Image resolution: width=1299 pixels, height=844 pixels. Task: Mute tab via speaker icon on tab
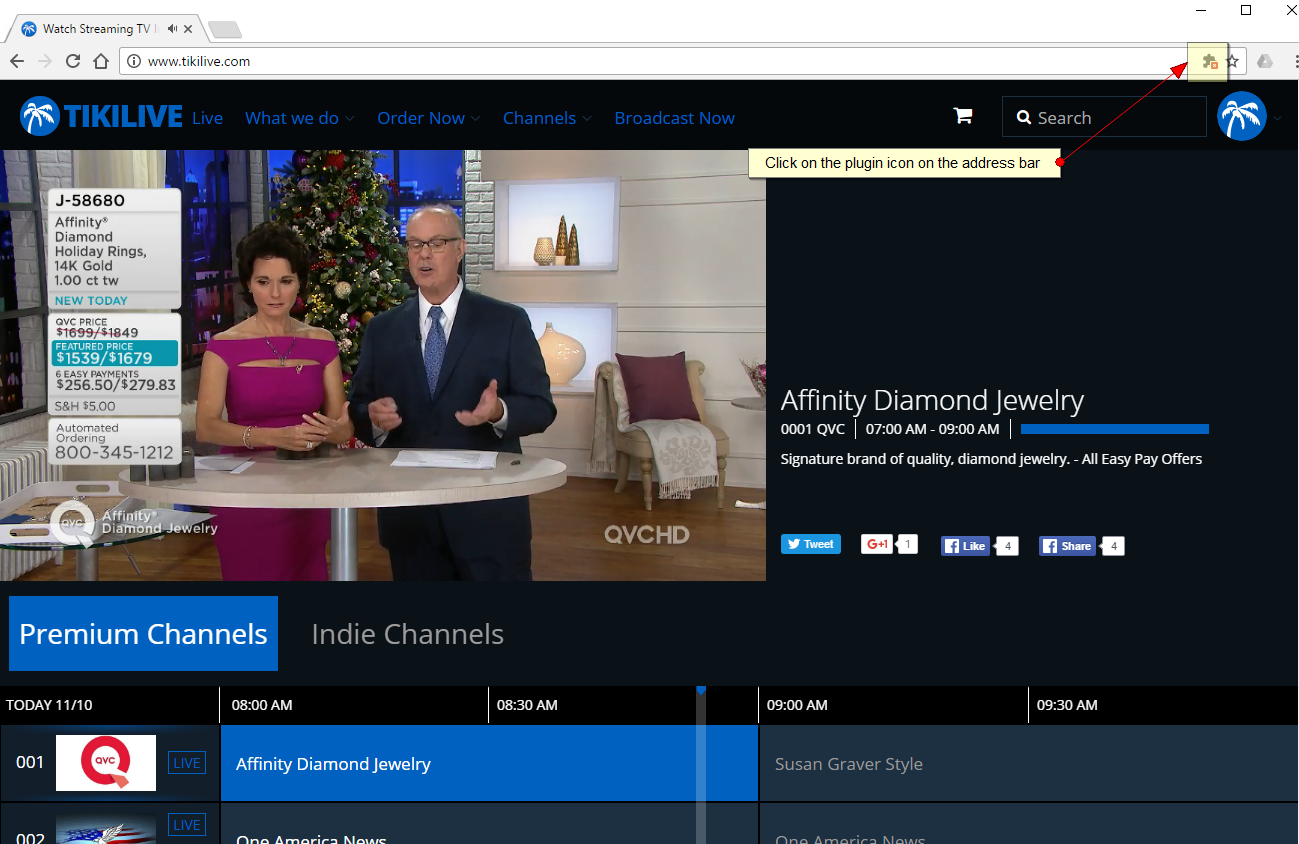click(173, 29)
